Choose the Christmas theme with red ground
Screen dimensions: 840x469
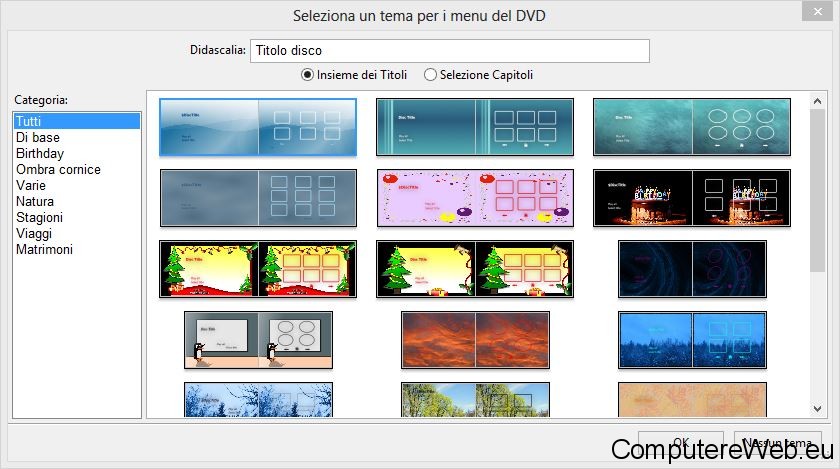point(258,269)
